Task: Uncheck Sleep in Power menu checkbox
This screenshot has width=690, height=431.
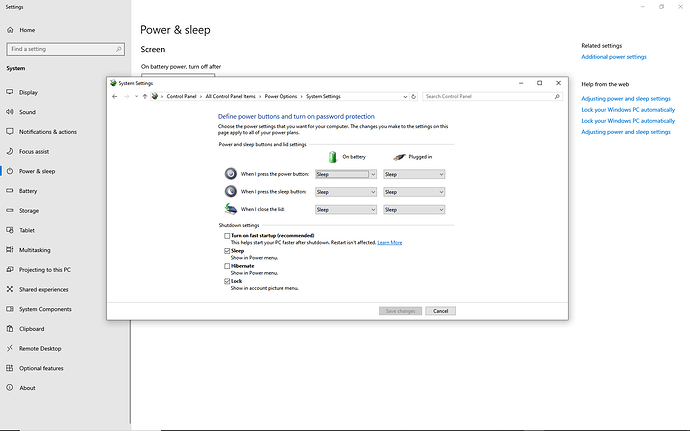Action: point(227,251)
